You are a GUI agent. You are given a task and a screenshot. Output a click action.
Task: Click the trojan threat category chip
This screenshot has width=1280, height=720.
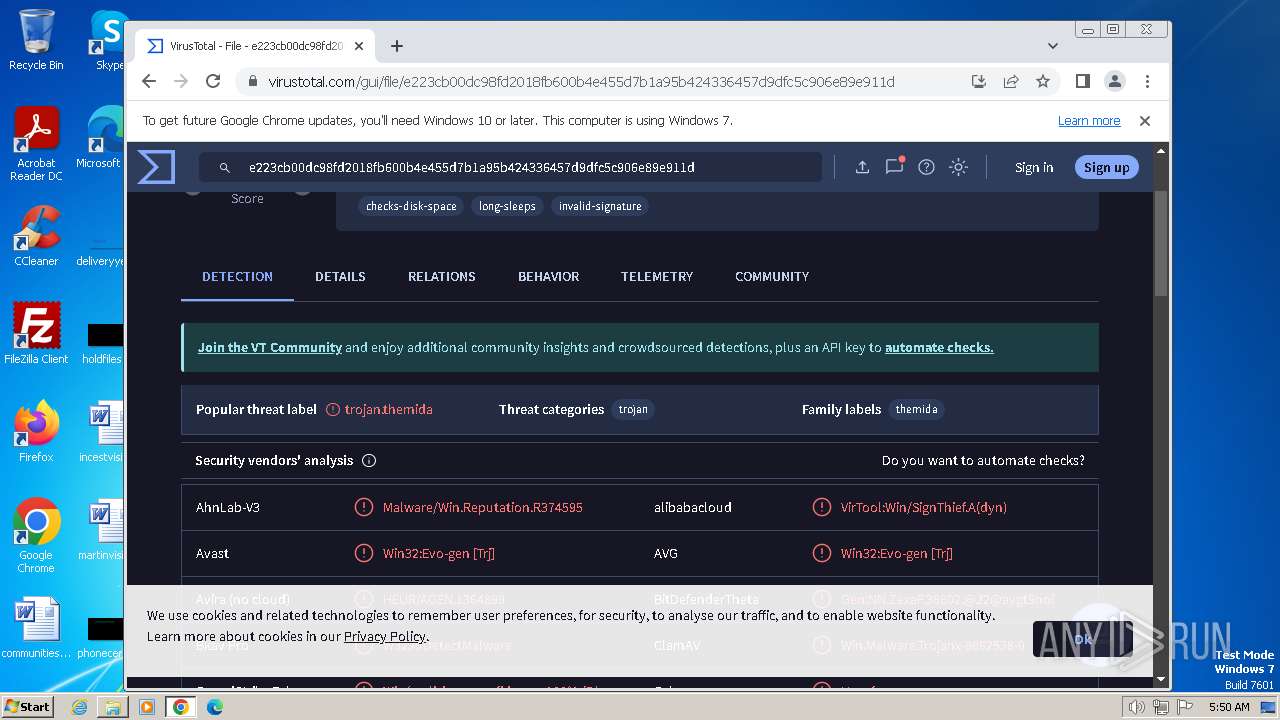633,409
